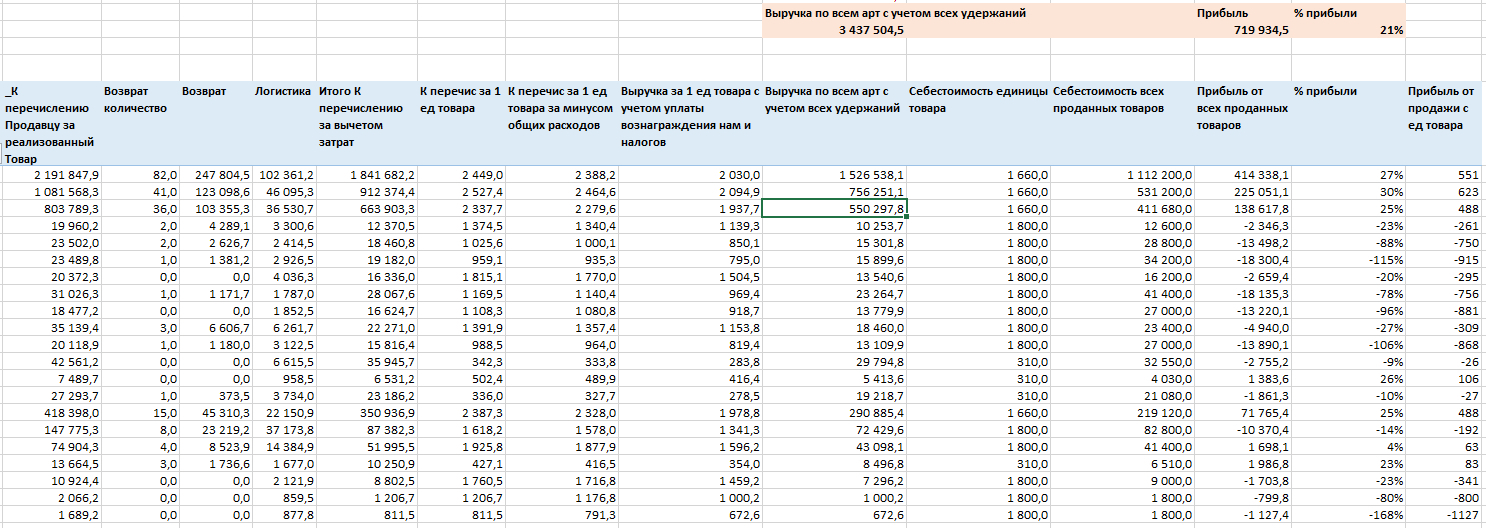Select the total profit cell 719 934,5
Screen dimensions: 1486x528
point(1241,30)
